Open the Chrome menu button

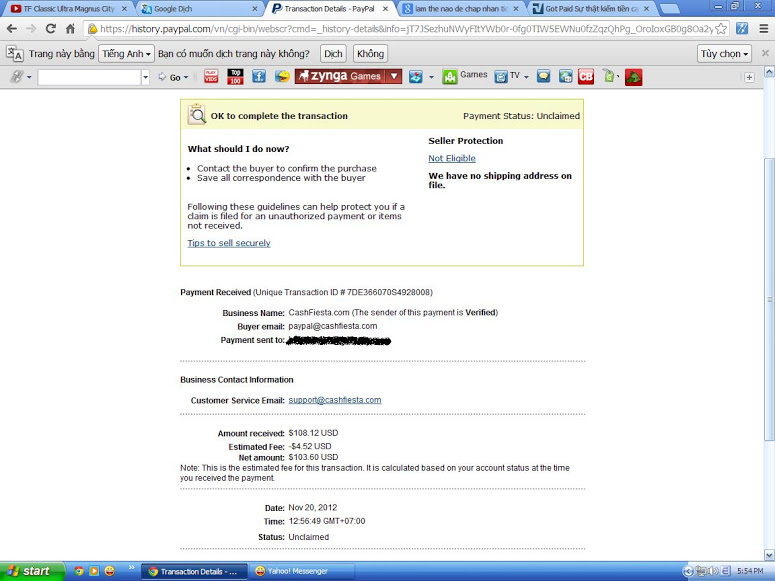[764, 29]
